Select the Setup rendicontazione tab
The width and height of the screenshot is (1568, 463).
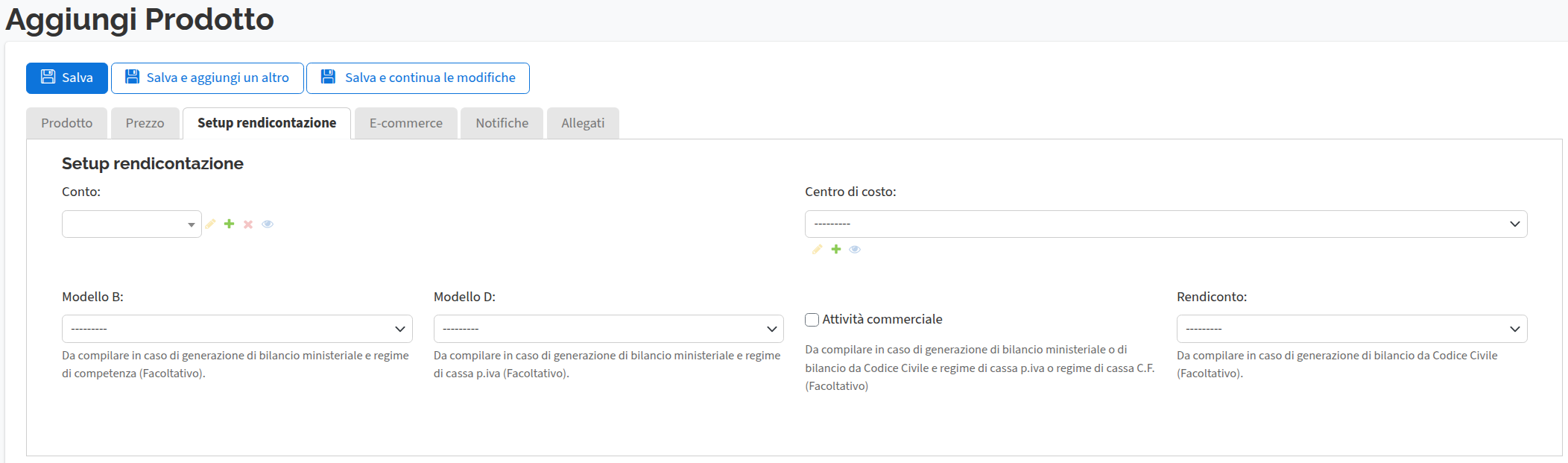coord(267,123)
